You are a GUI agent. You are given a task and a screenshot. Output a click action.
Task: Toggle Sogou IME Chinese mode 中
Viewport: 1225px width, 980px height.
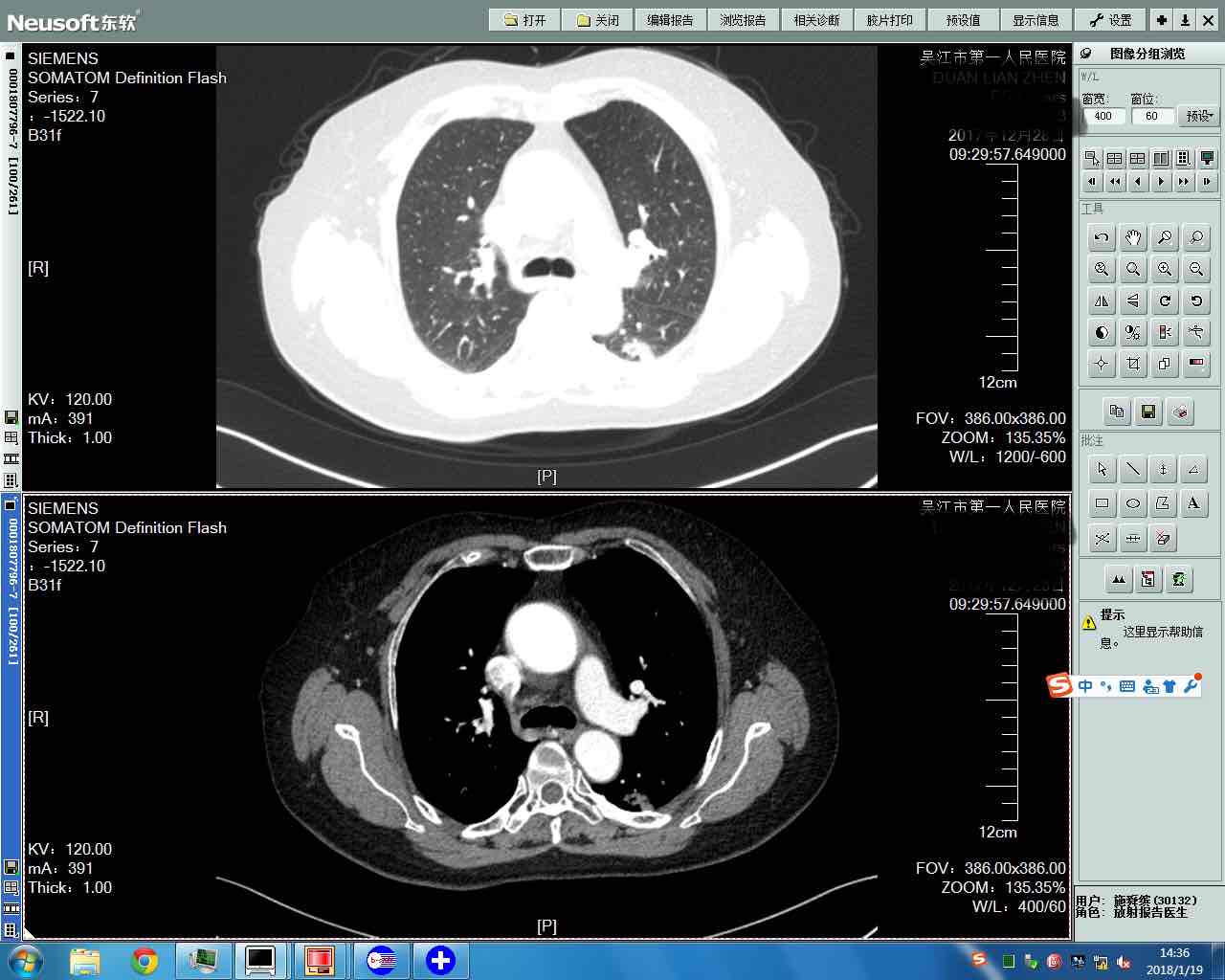coord(1085,686)
